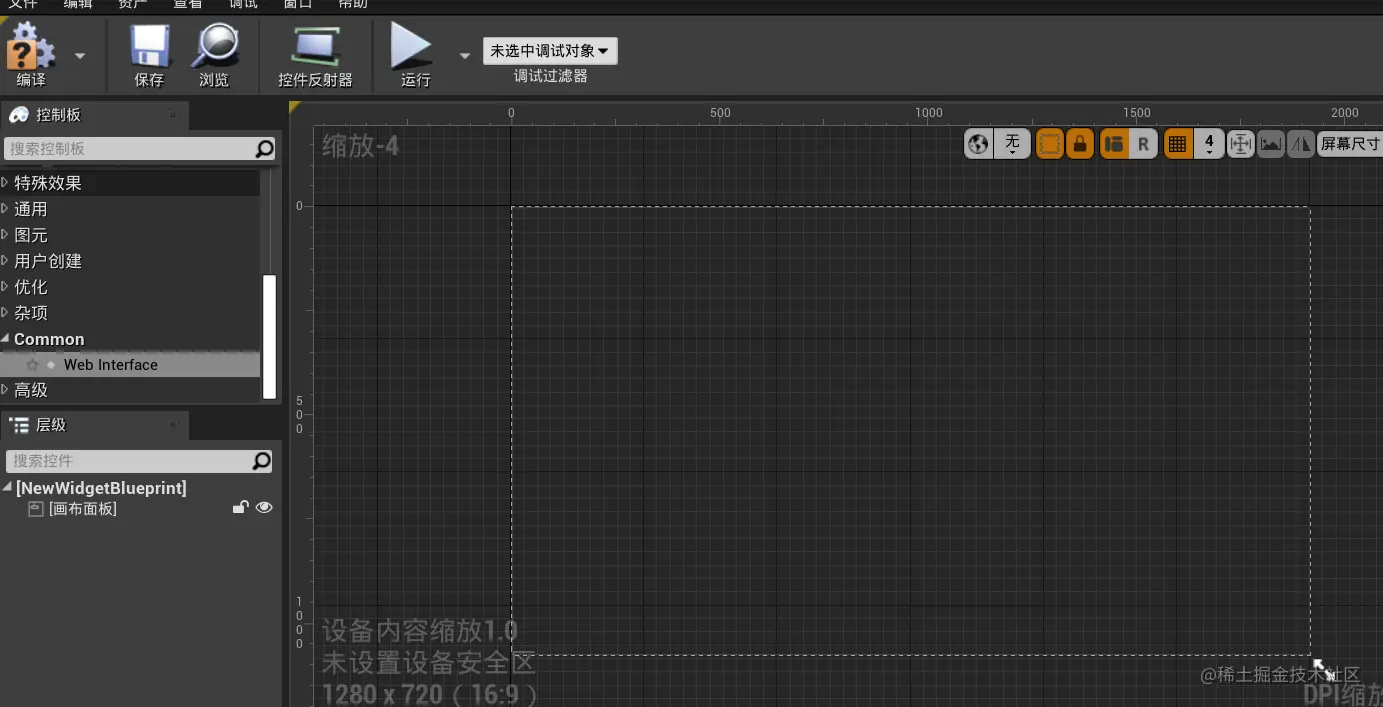
Task: Click the zoom to fit icon
Action: (1240, 144)
